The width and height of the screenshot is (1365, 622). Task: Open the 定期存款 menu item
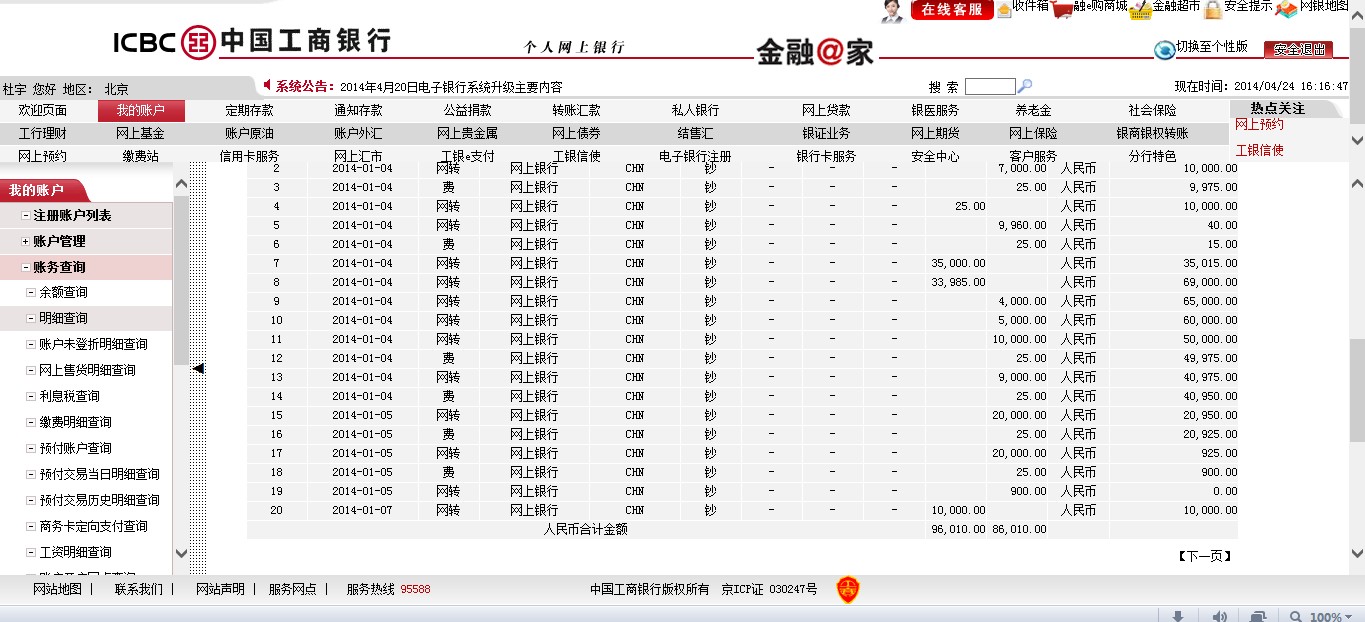click(249, 111)
